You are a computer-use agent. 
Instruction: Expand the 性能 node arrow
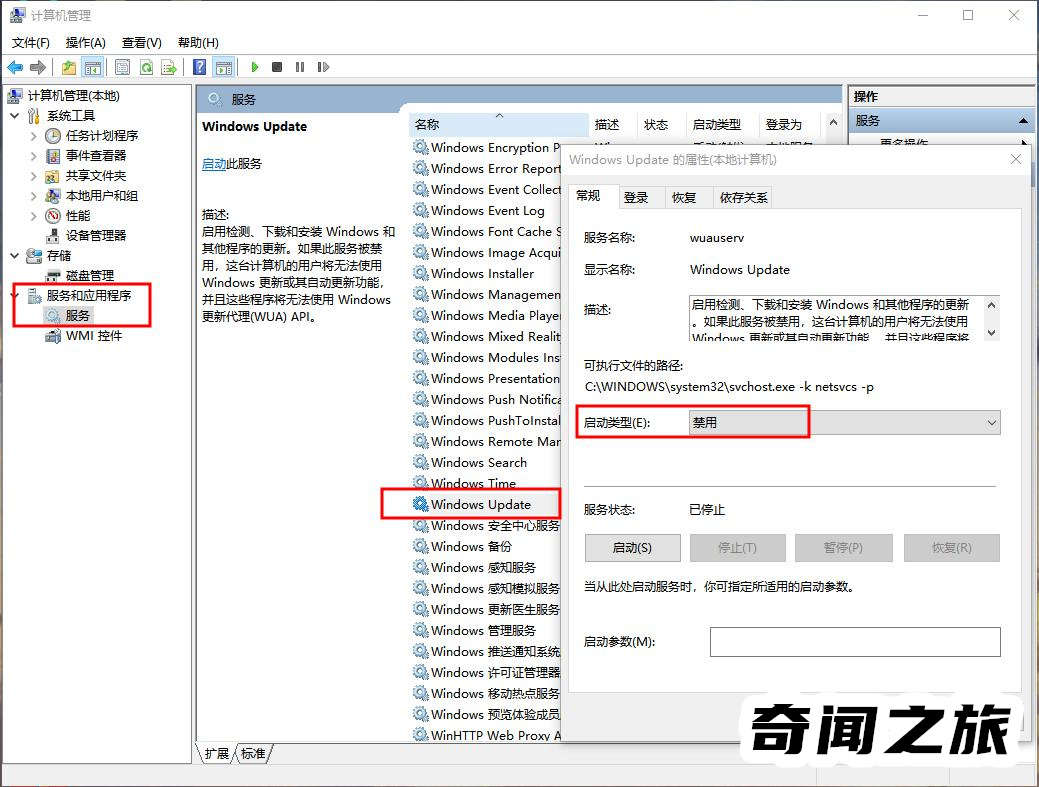(34, 215)
